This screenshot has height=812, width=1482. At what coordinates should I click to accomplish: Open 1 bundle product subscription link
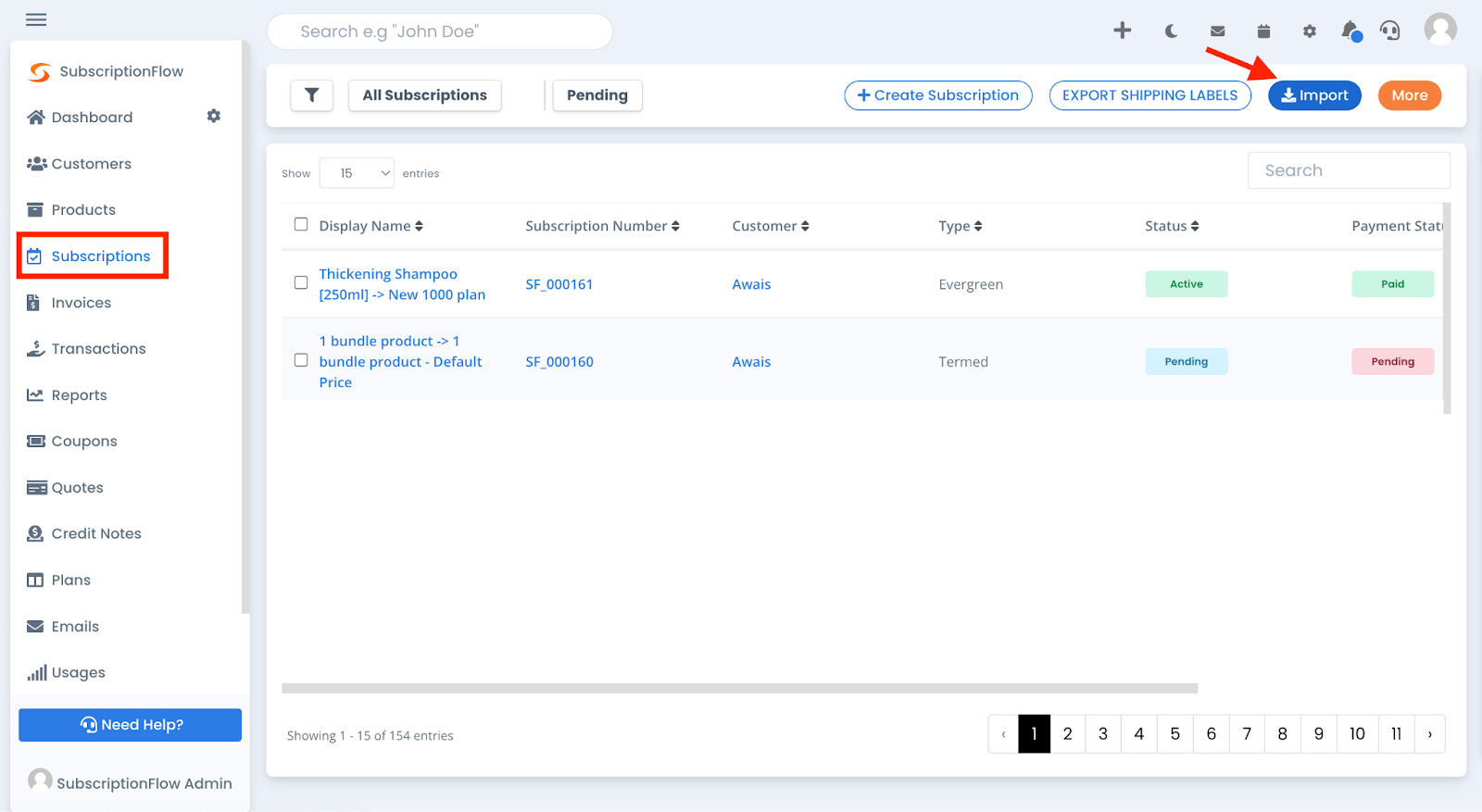[401, 362]
